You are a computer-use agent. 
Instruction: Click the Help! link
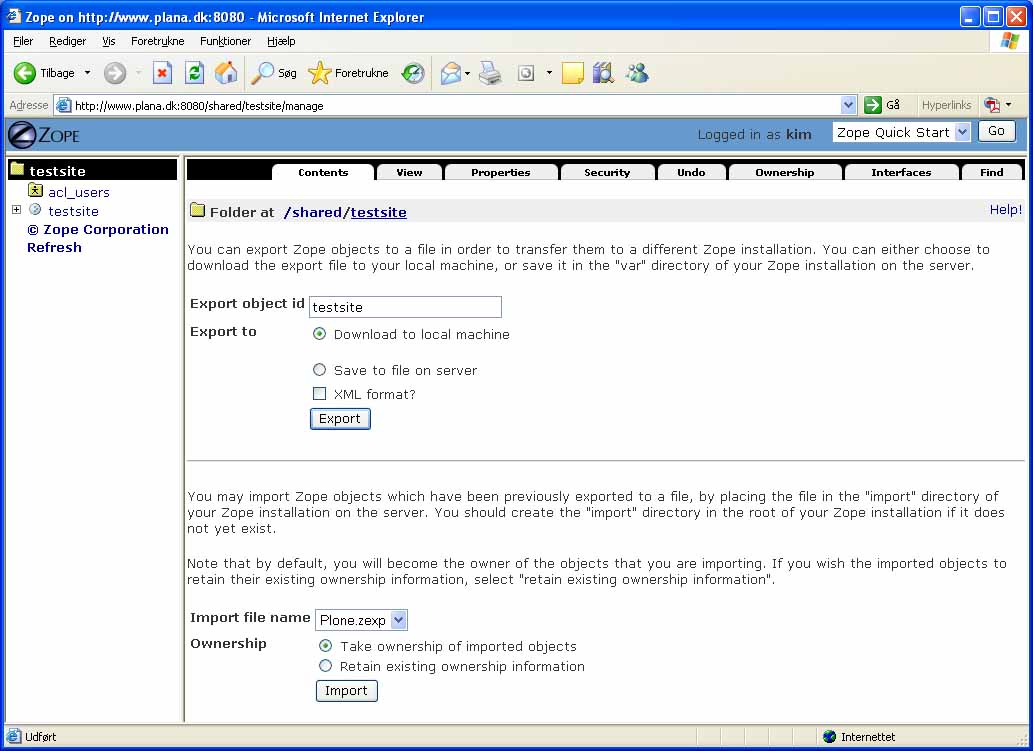coord(1005,210)
